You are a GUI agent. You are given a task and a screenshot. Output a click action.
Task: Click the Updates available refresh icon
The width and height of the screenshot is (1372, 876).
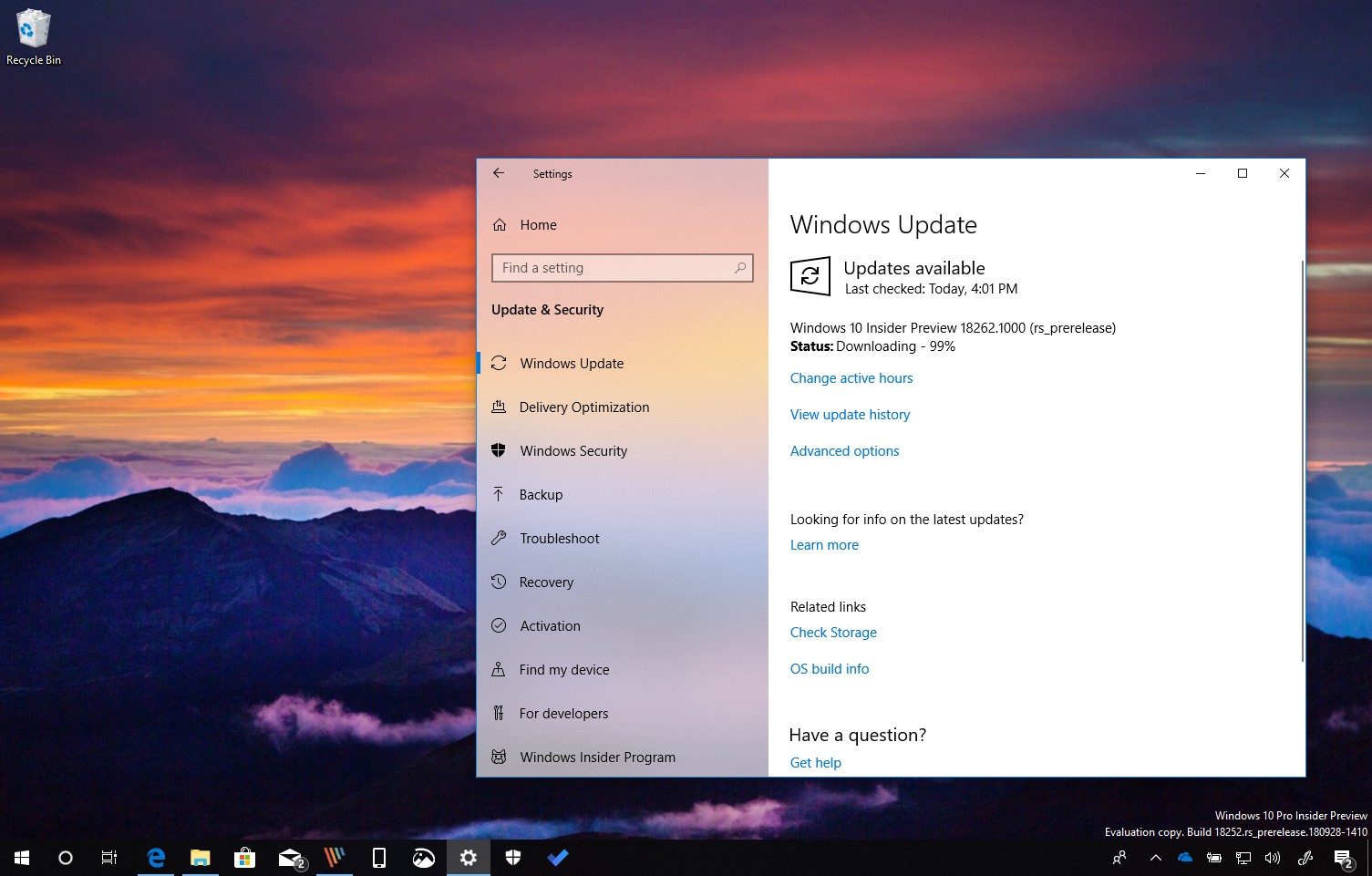point(810,276)
